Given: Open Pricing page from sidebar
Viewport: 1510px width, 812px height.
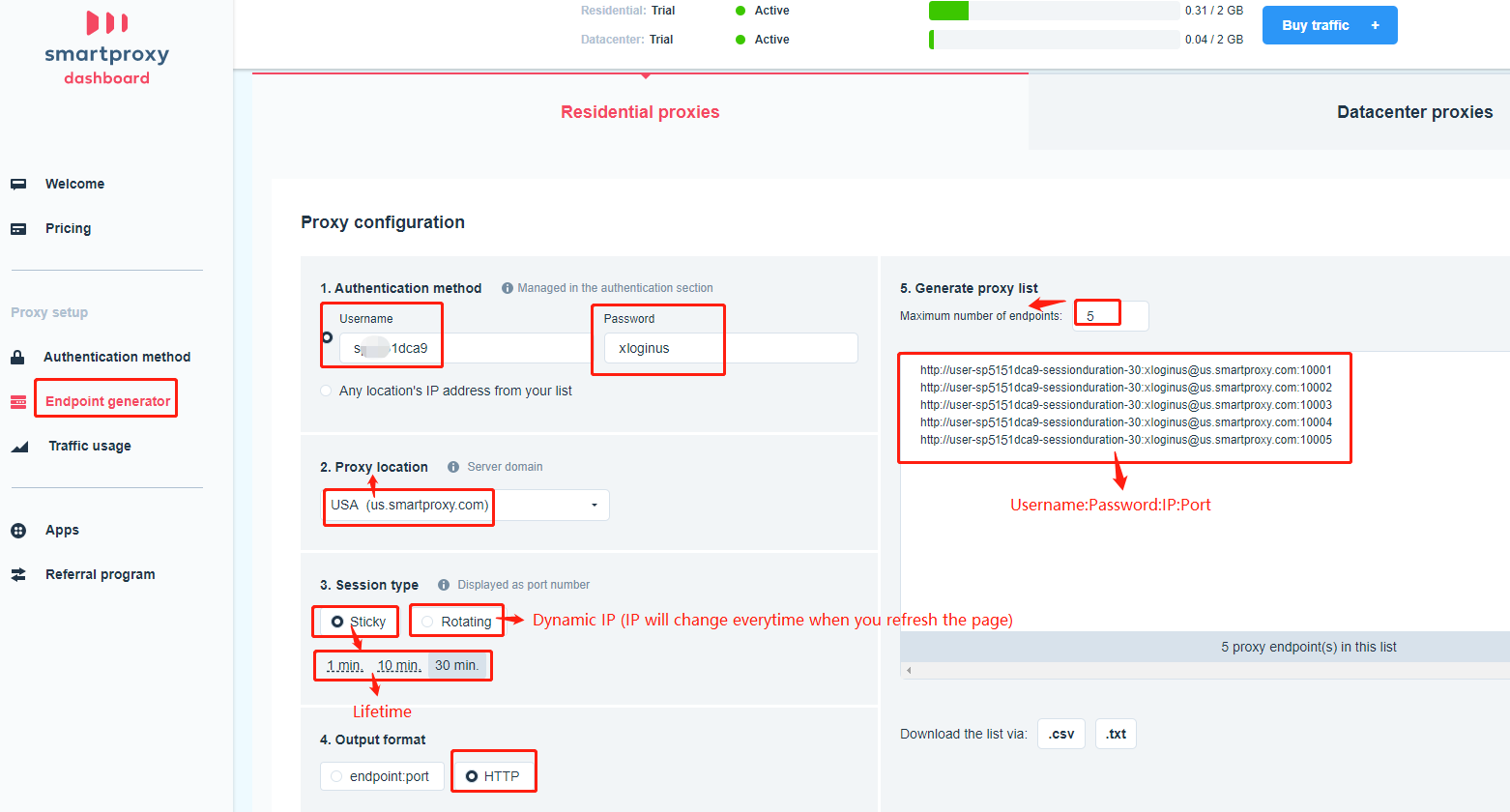Looking at the screenshot, I should tap(68, 228).
